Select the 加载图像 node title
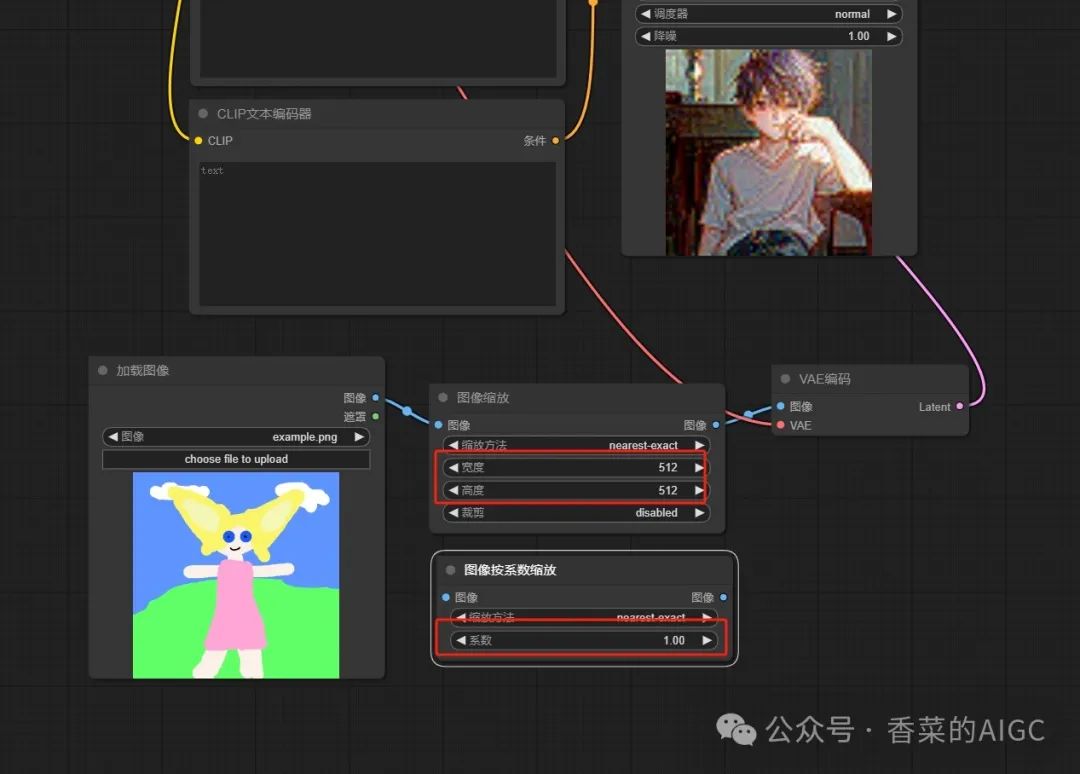 (x=143, y=370)
